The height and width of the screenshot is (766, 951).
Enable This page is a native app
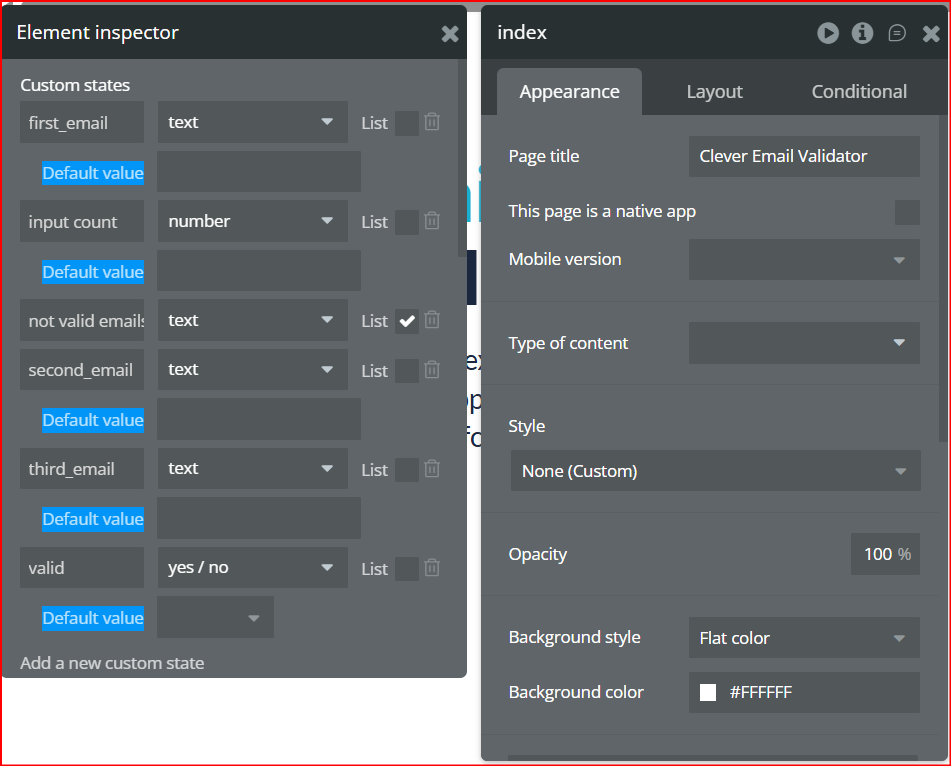coord(907,212)
